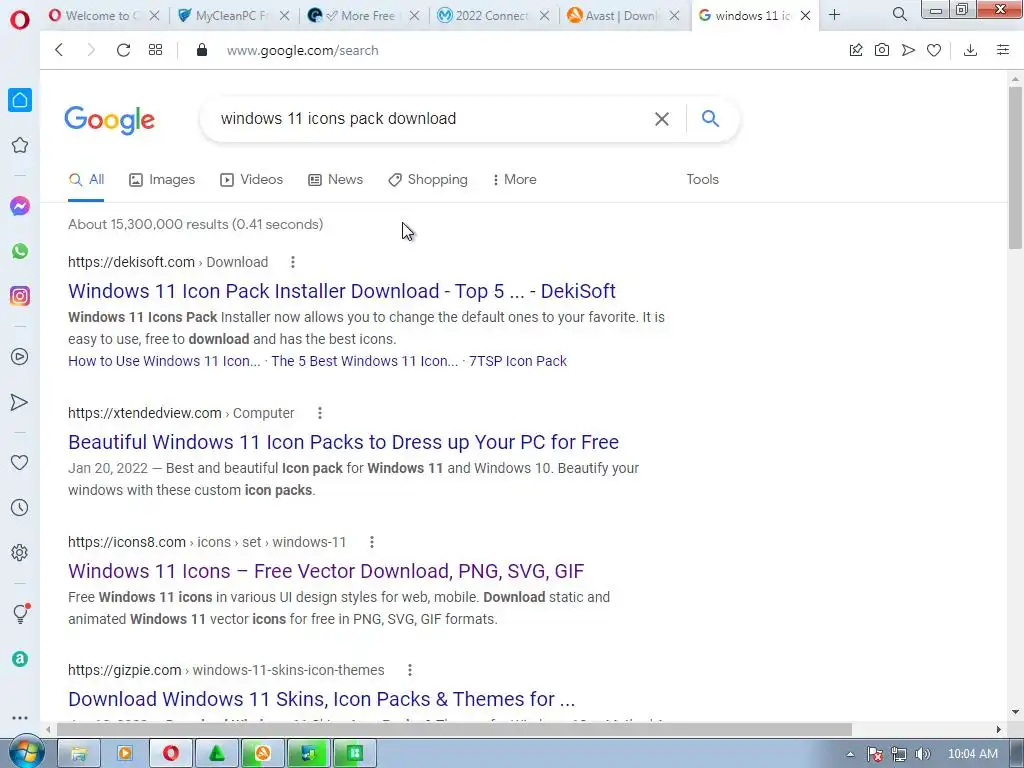Open Bookmarks star in Opera sidebar
Screen dimensions: 1024x768
pyautogui.click(x=20, y=145)
